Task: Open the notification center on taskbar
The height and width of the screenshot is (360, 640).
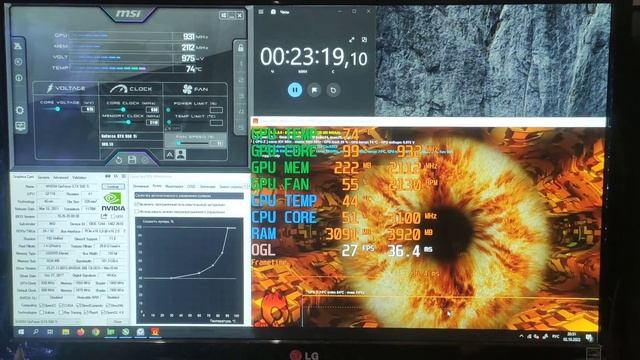Action: (589, 337)
